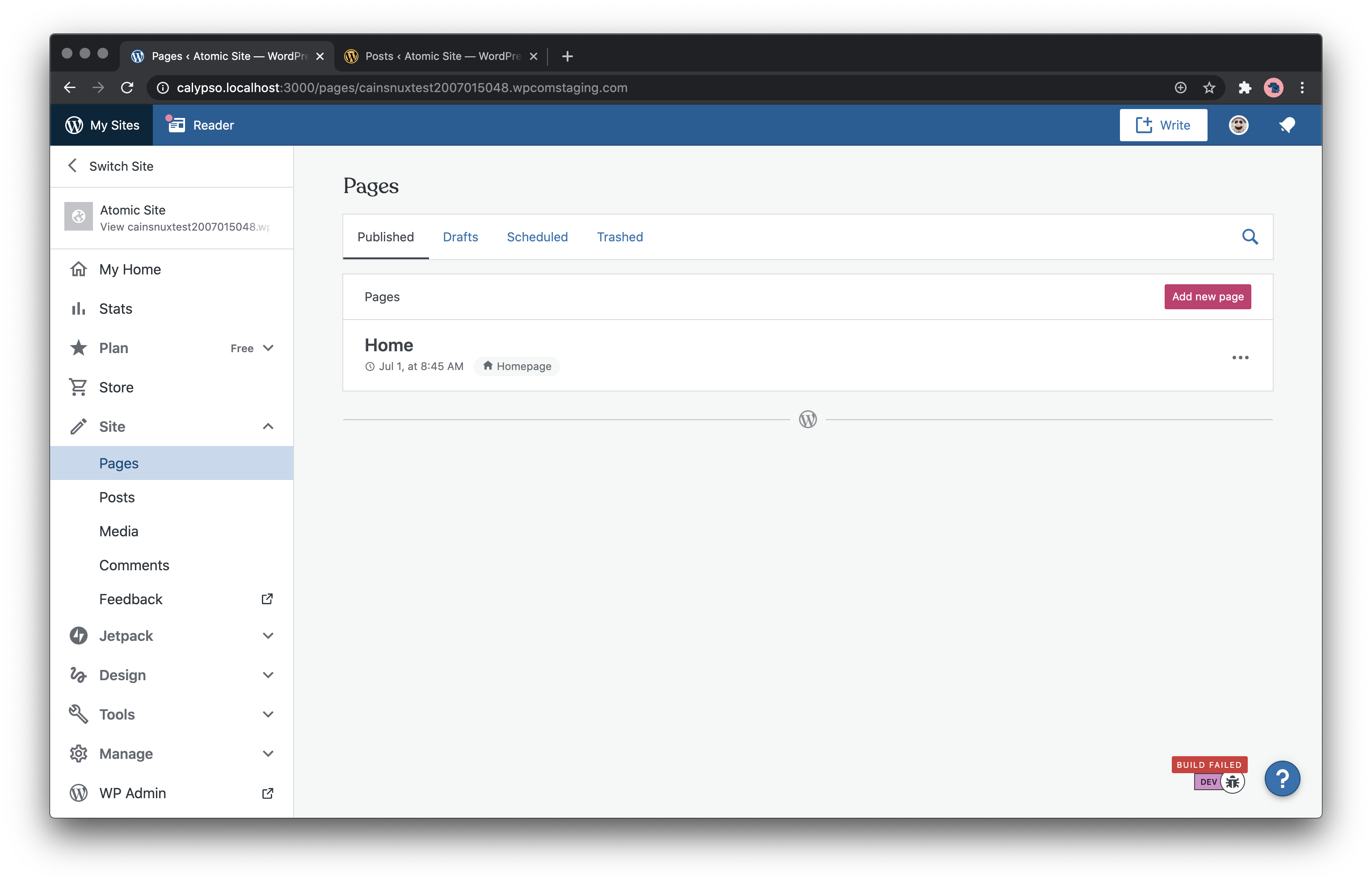Open the help question mark bubble
Screen dimensions: 1372x884
click(1282, 779)
